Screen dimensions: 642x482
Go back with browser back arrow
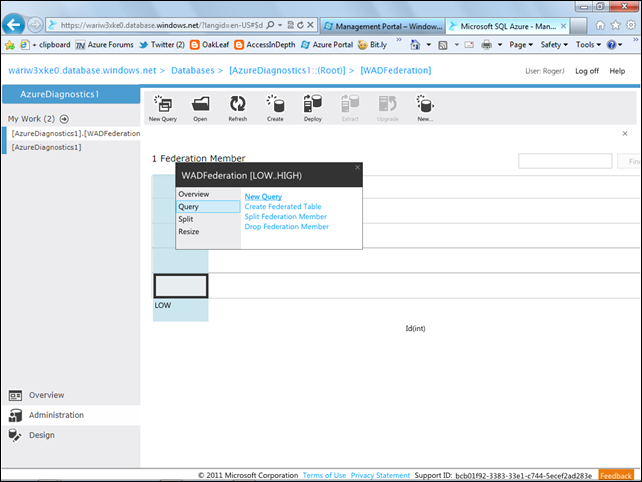pyautogui.click(x=14, y=25)
